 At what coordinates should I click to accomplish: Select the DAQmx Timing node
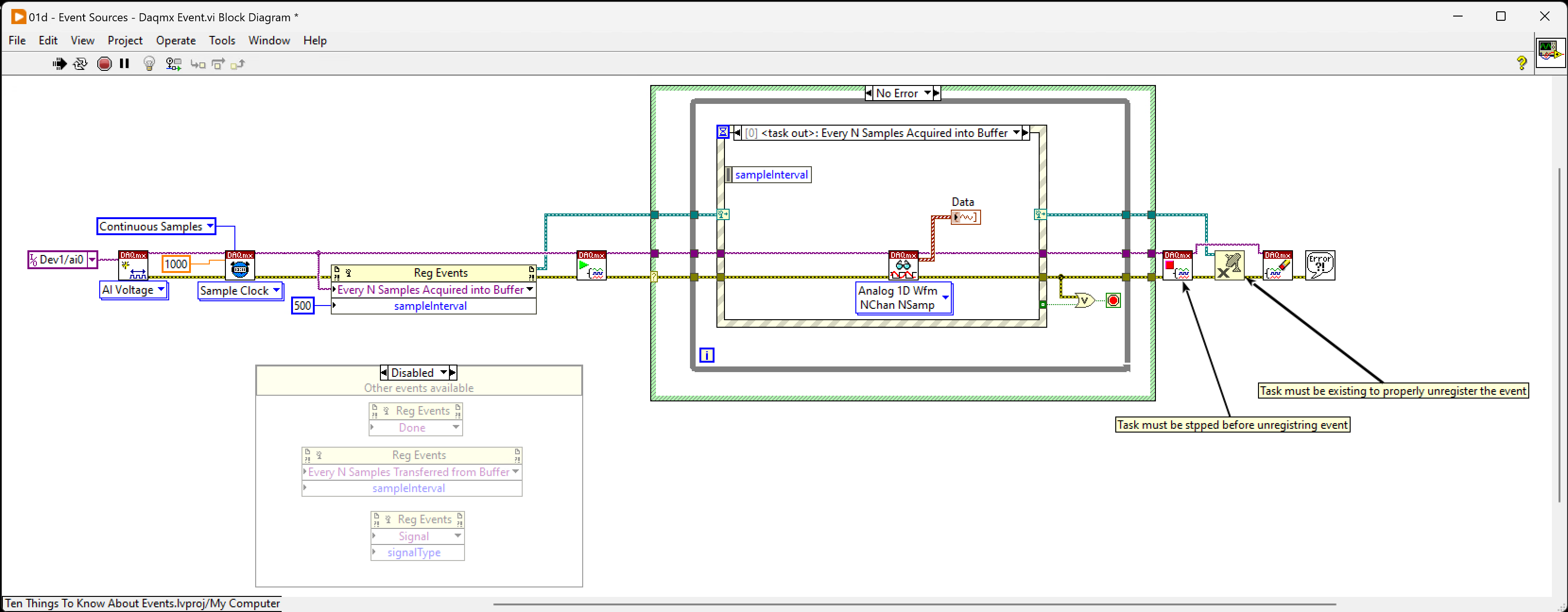point(240,265)
